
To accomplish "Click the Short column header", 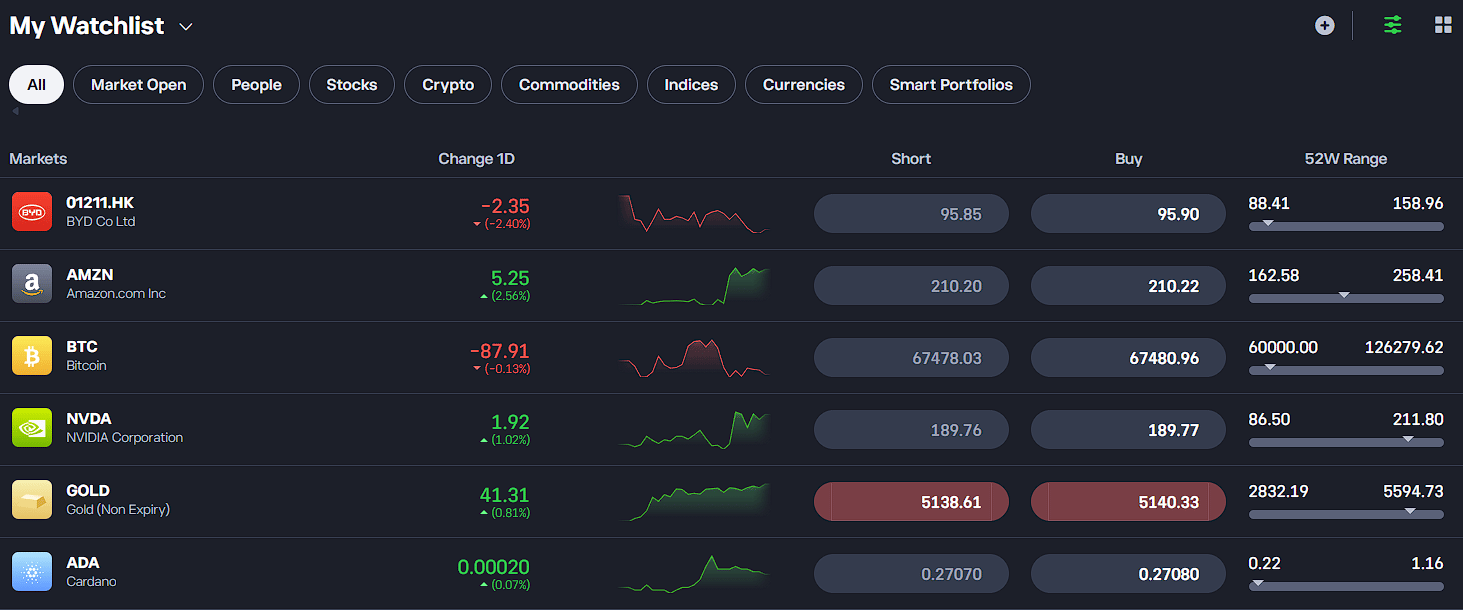I will coord(911,159).
